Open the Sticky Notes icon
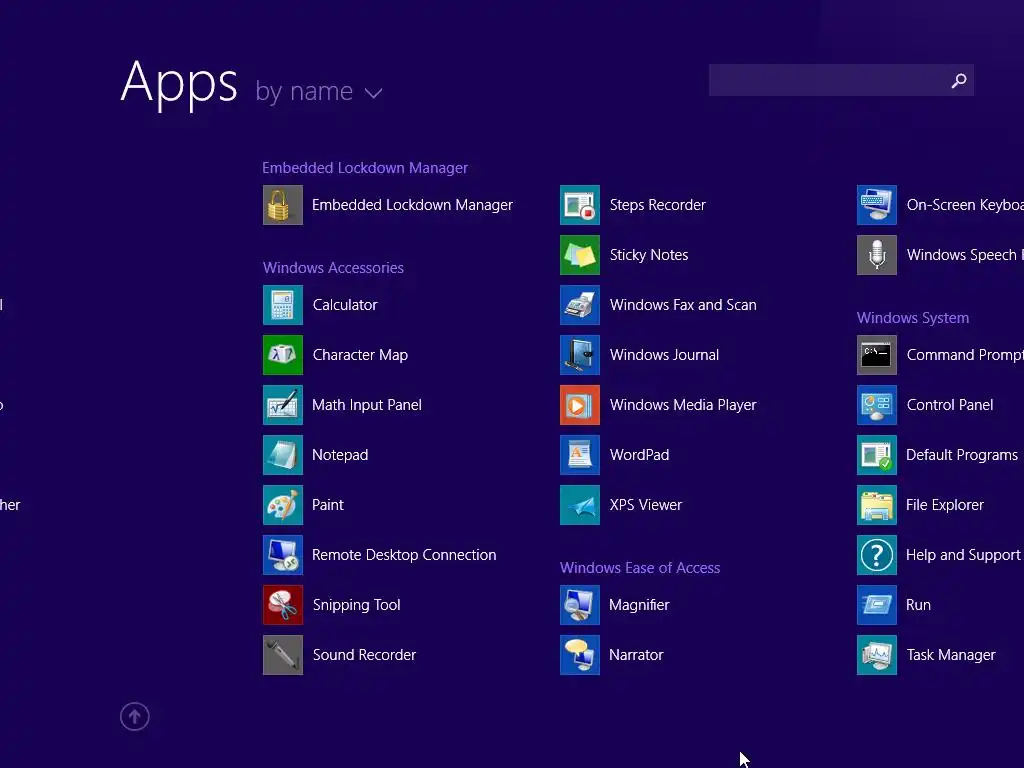 point(580,255)
